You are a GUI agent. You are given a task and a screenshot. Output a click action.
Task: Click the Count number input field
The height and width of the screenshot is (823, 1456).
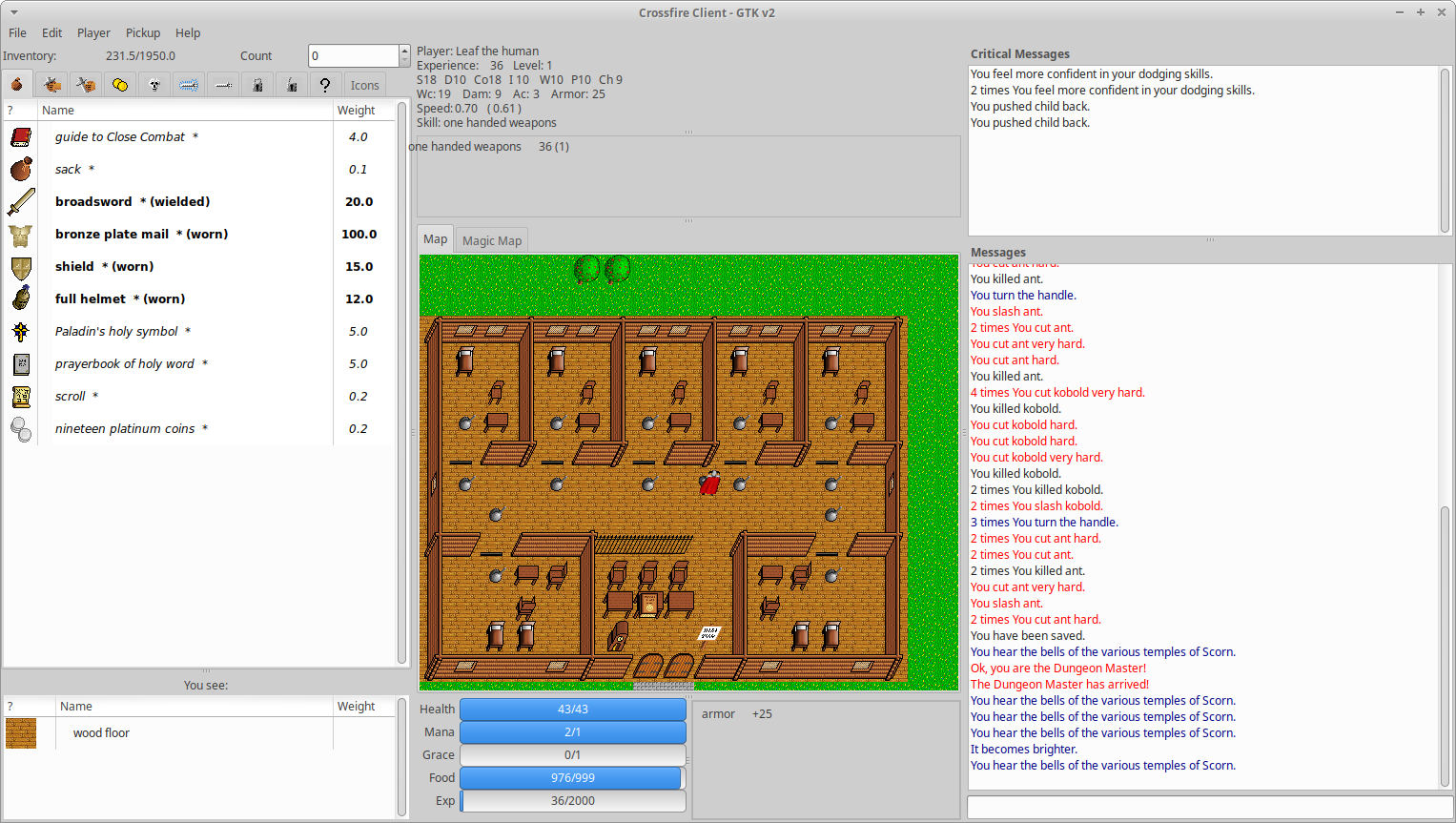(353, 56)
